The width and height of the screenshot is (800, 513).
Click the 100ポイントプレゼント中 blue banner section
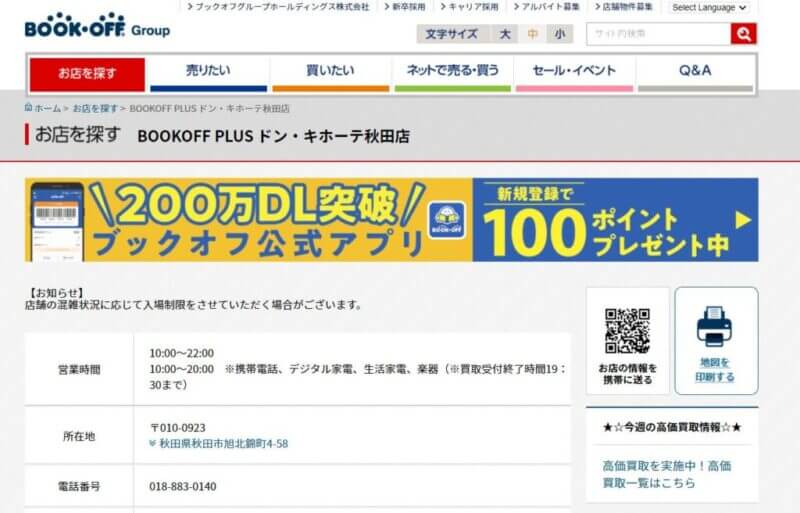tap(615, 220)
